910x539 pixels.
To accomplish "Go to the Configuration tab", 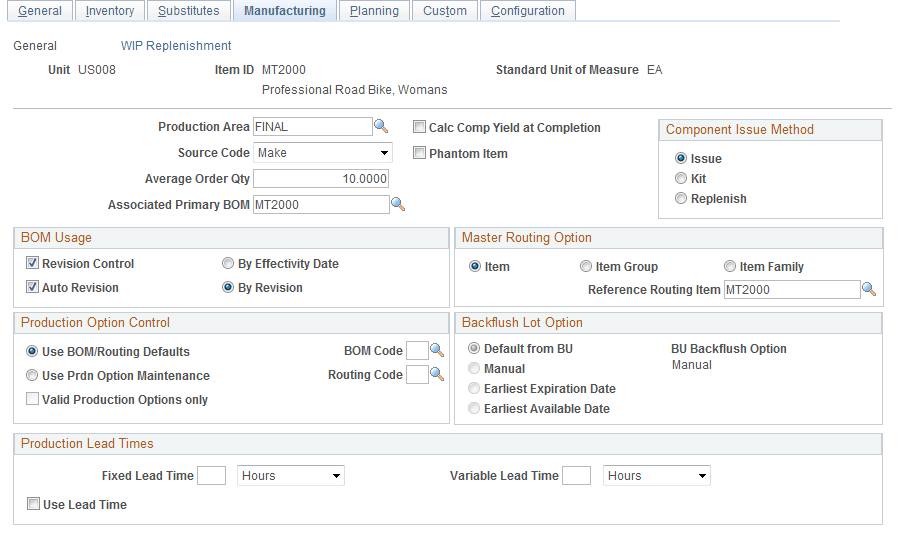I will 527,11.
